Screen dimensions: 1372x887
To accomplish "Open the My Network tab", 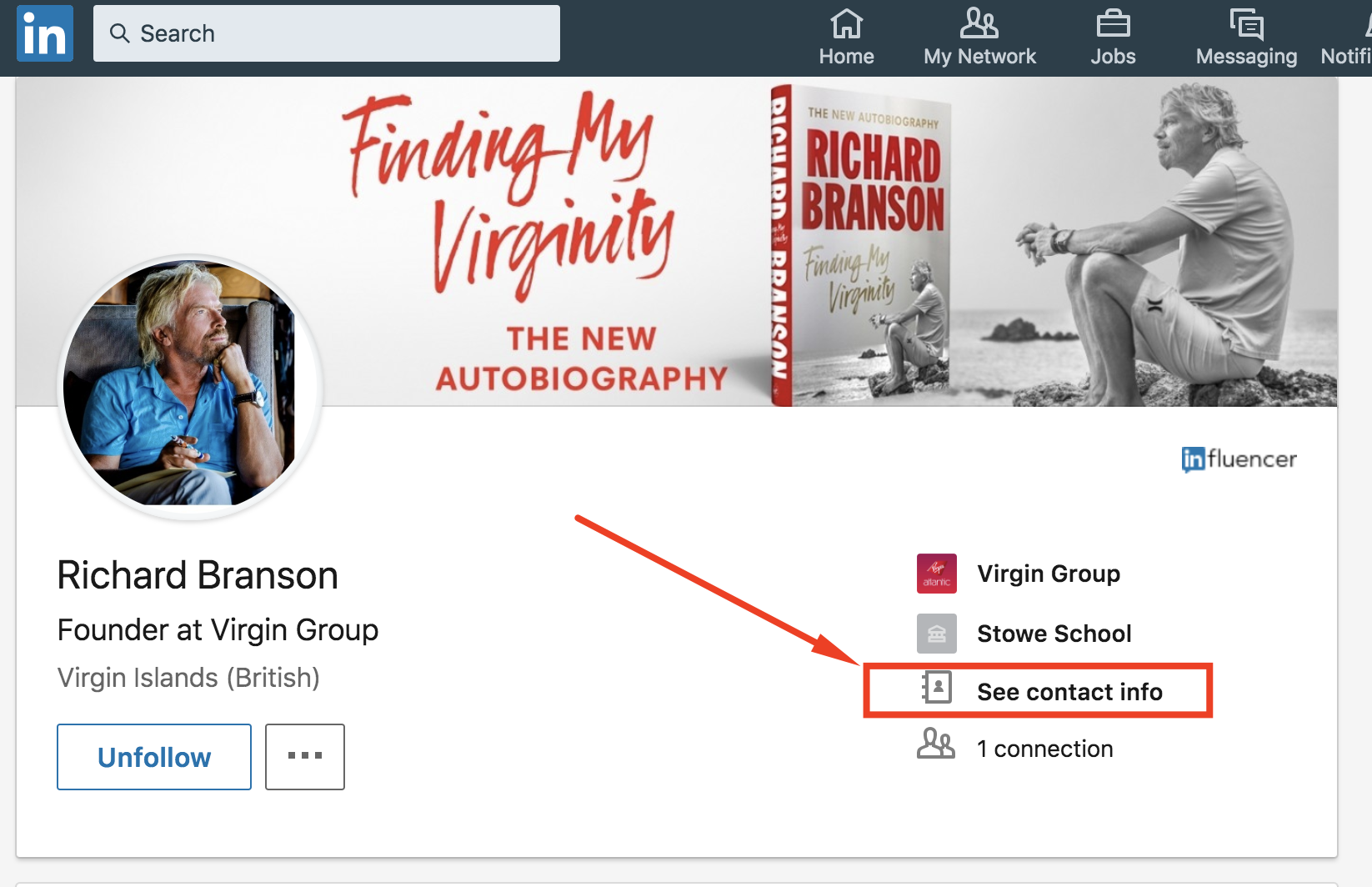I will point(979,38).
